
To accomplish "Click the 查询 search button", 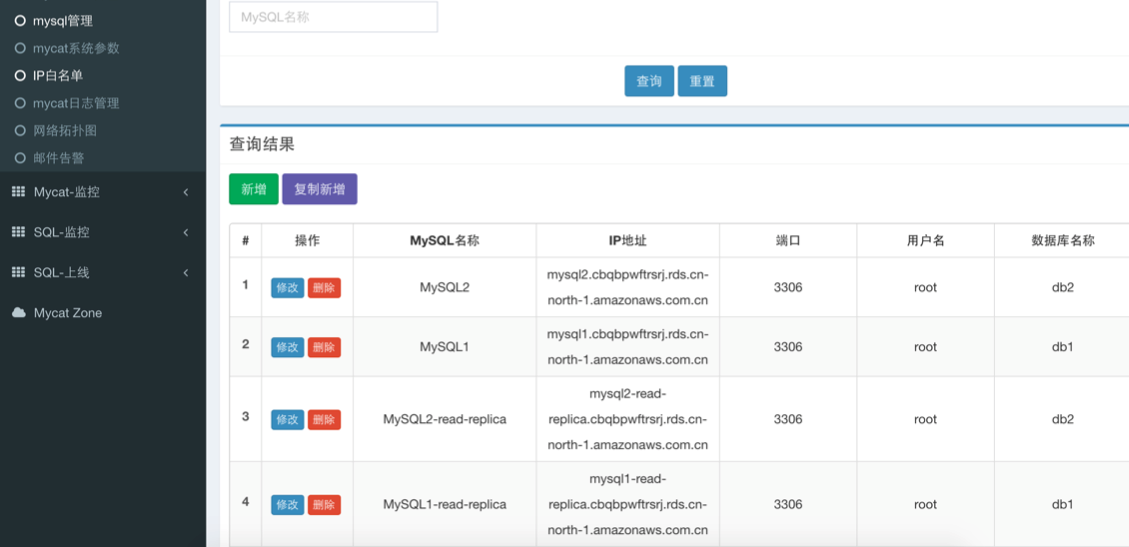I will [649, 81].
